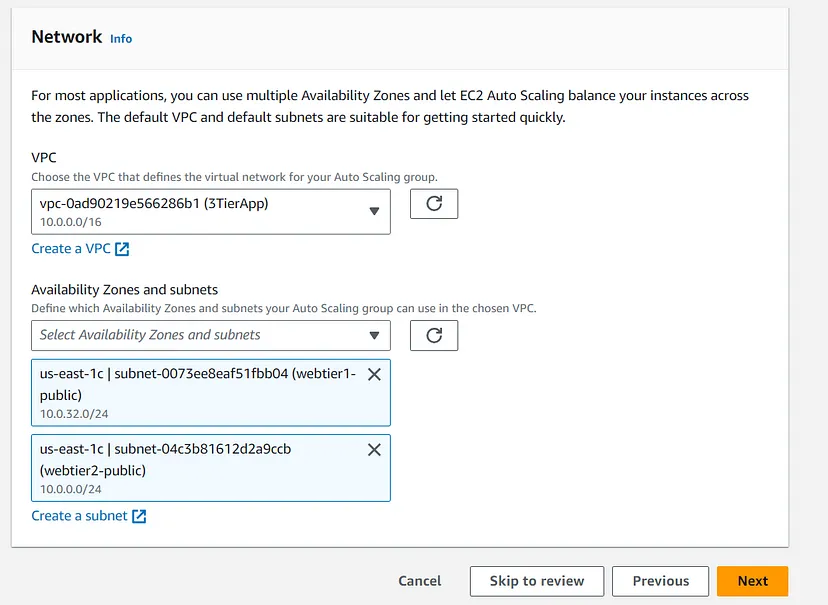Image resolution: width=828 pixels, height=605 pixels.
Task: Expand the Availability Zones dropdown arrow
Action: [x=374, y=336]
